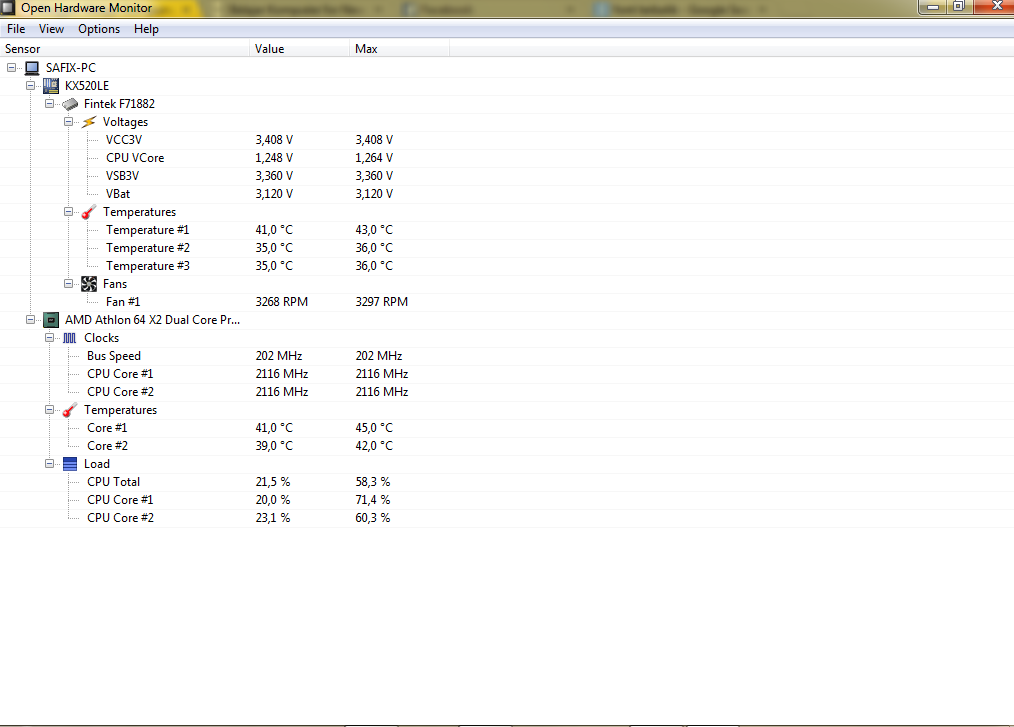Click the 202 MHz Bus Speed value
This screenshot has height=727, width=1014.
coord(279,356)
